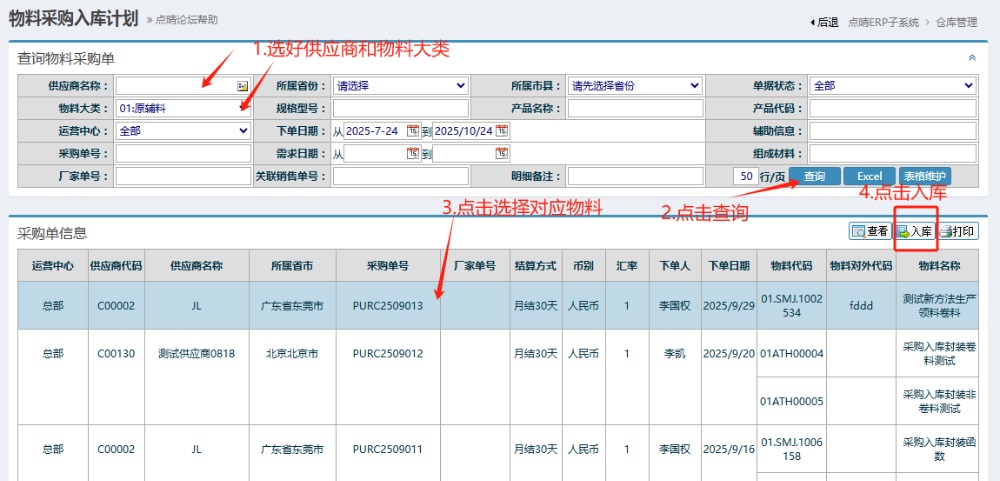The image size is (1000, 481).
Task: Open the demand end date calendar icon
Action: (x=502, y=154)
